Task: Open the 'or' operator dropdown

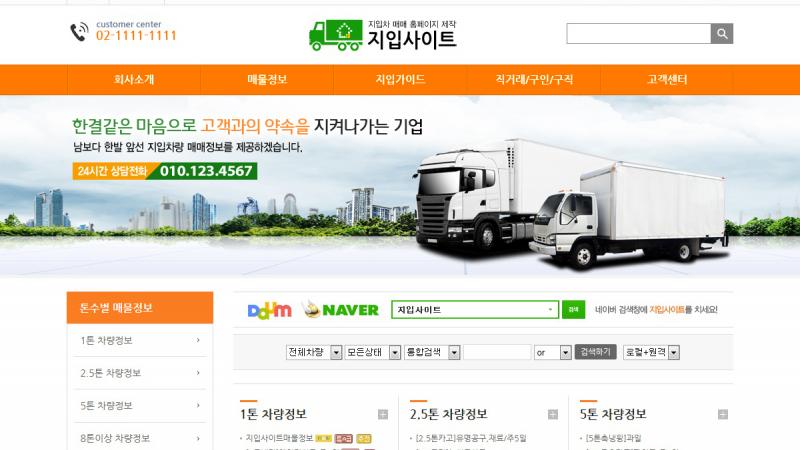Action: [553, 352]
